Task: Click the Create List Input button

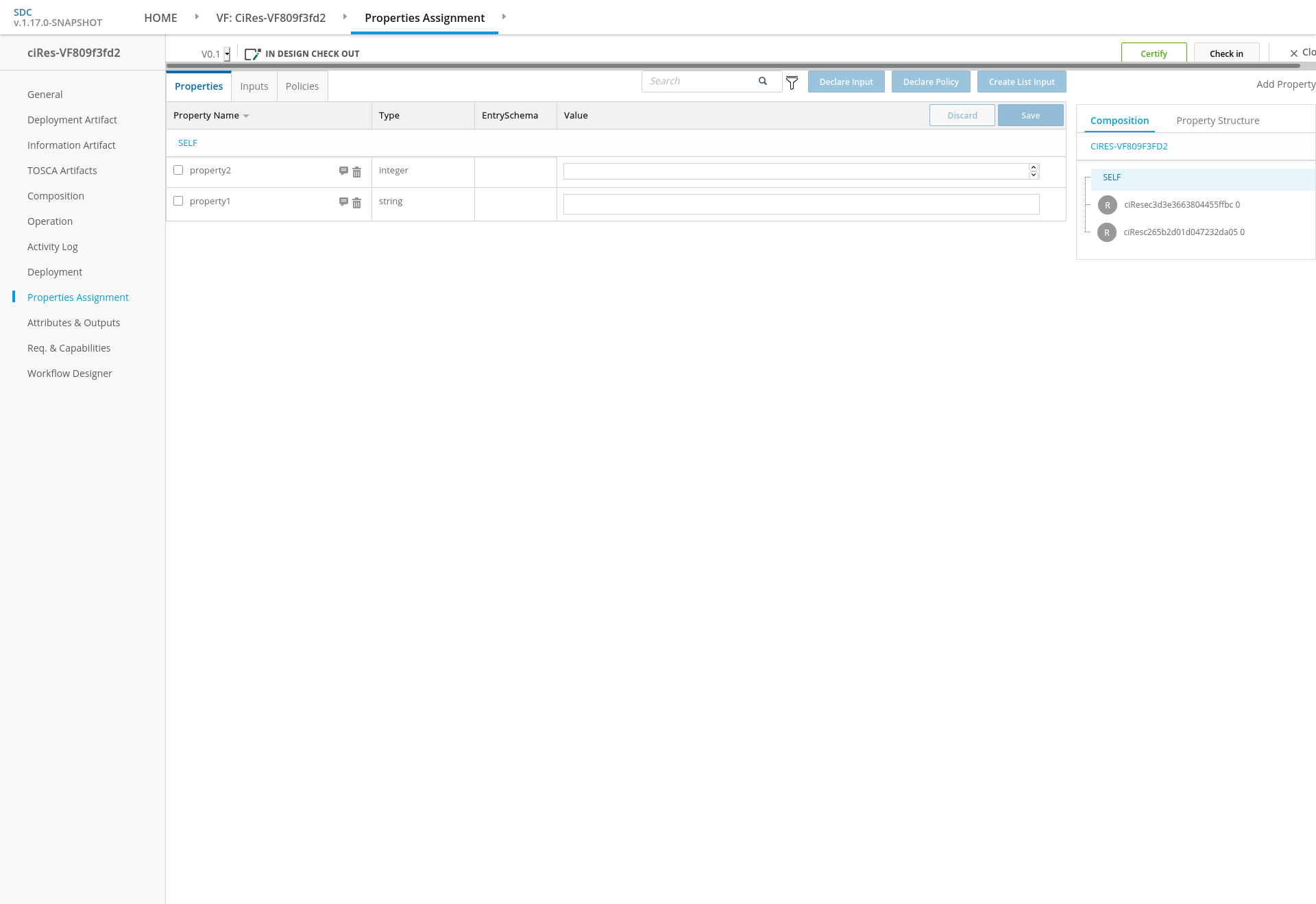Action: tap(1022, 82)
